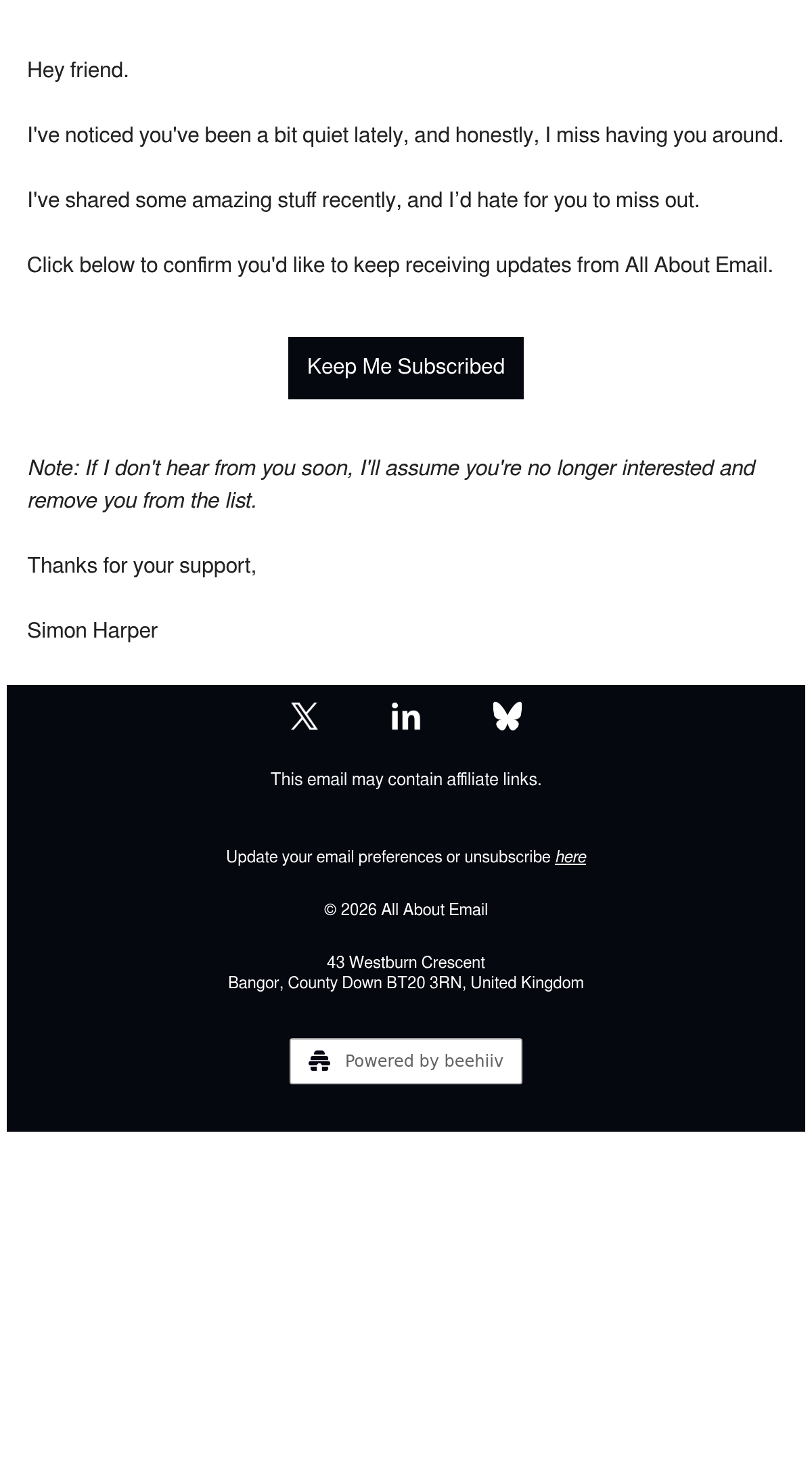812x1462 pixels.
Task: Follow the italic 'here' unsubscribe link
Action: tap(570, 857)
